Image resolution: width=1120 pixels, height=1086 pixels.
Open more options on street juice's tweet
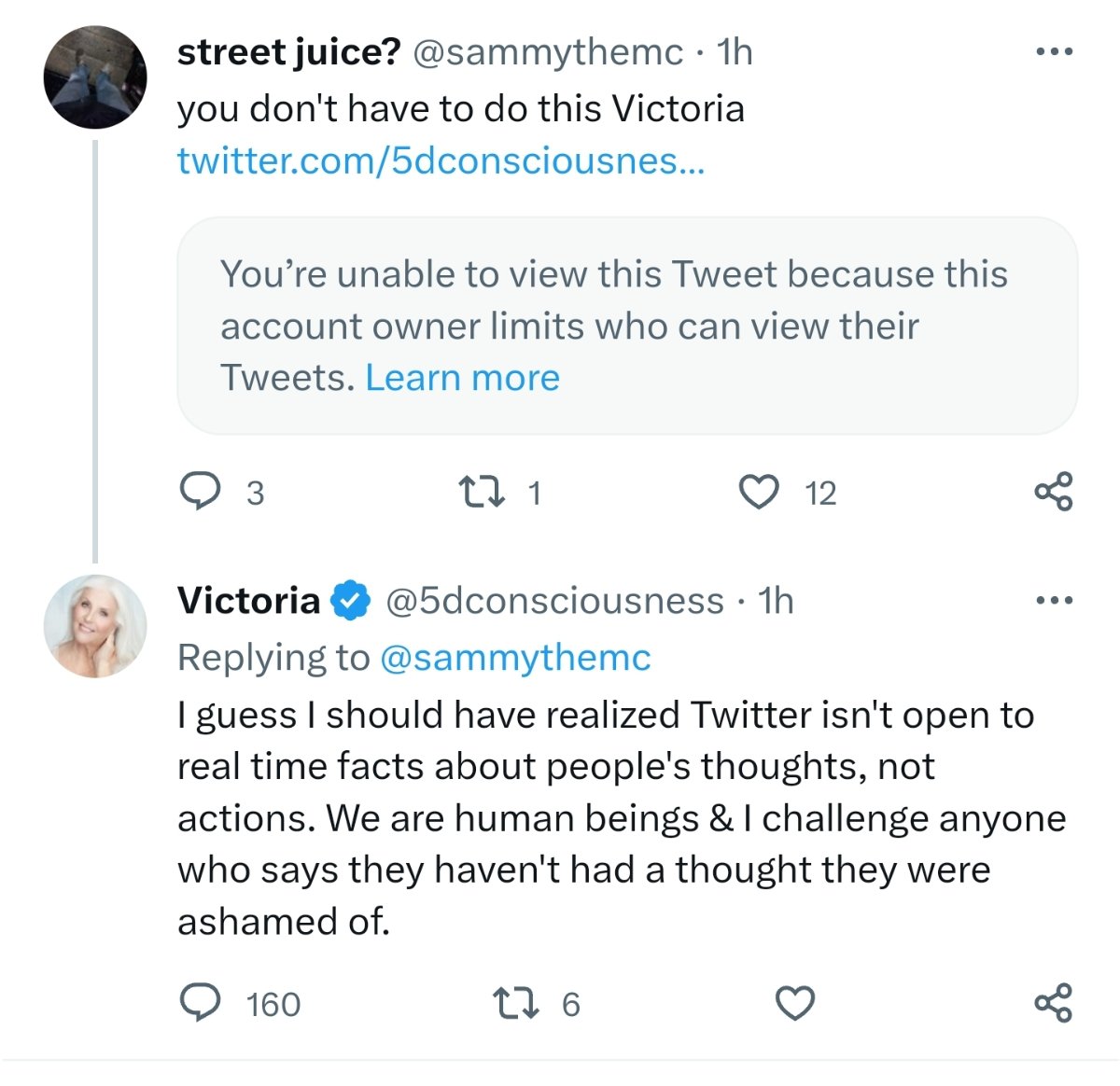(1055, 52)
